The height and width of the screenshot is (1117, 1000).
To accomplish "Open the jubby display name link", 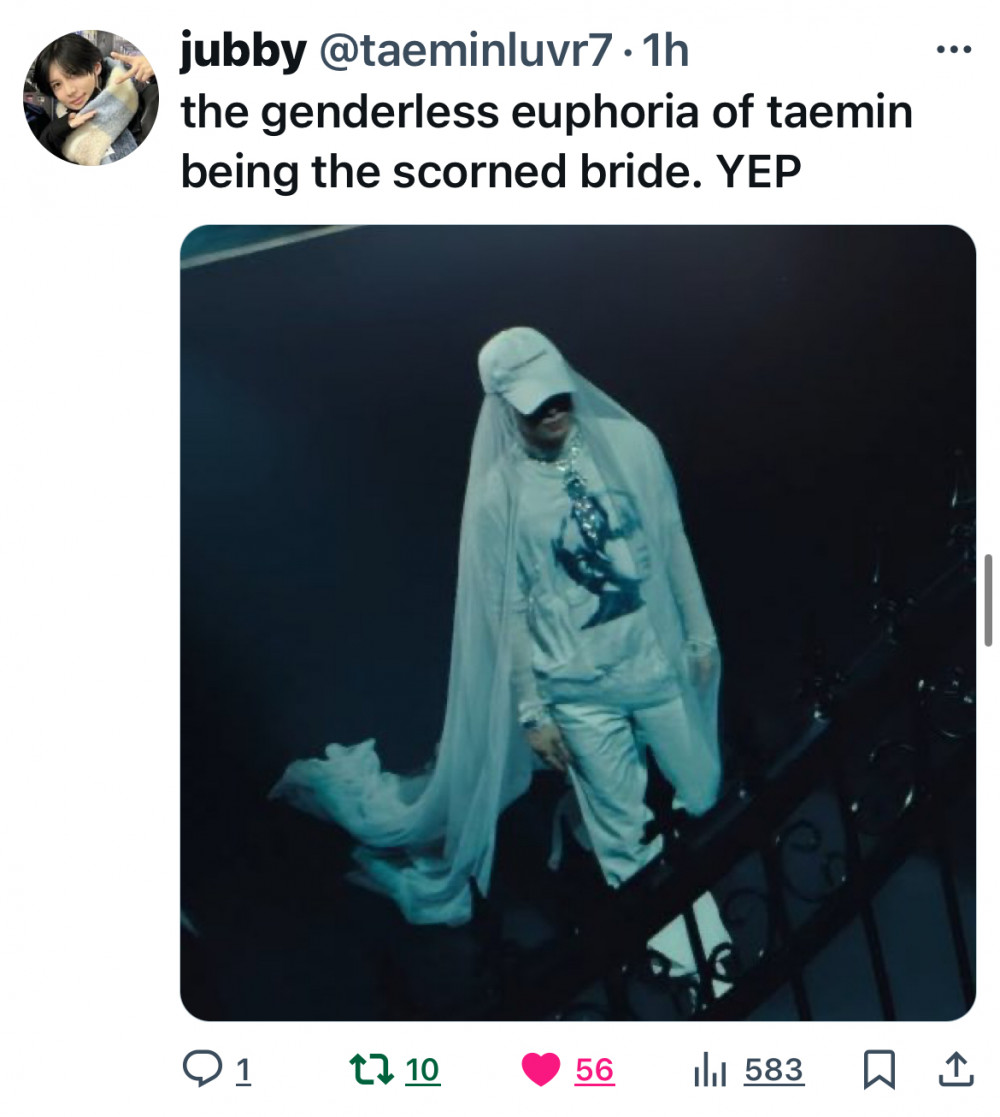I will 244,50.
